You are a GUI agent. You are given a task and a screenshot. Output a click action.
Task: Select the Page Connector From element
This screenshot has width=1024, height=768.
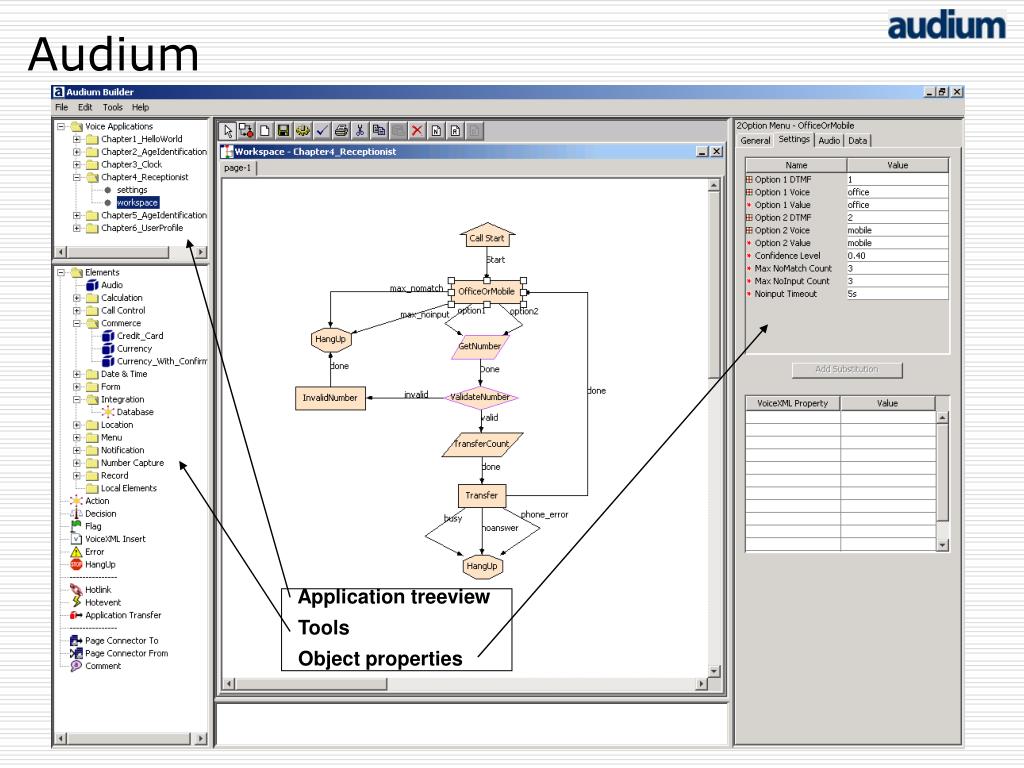pyautogui.click(x=119, y=653)
